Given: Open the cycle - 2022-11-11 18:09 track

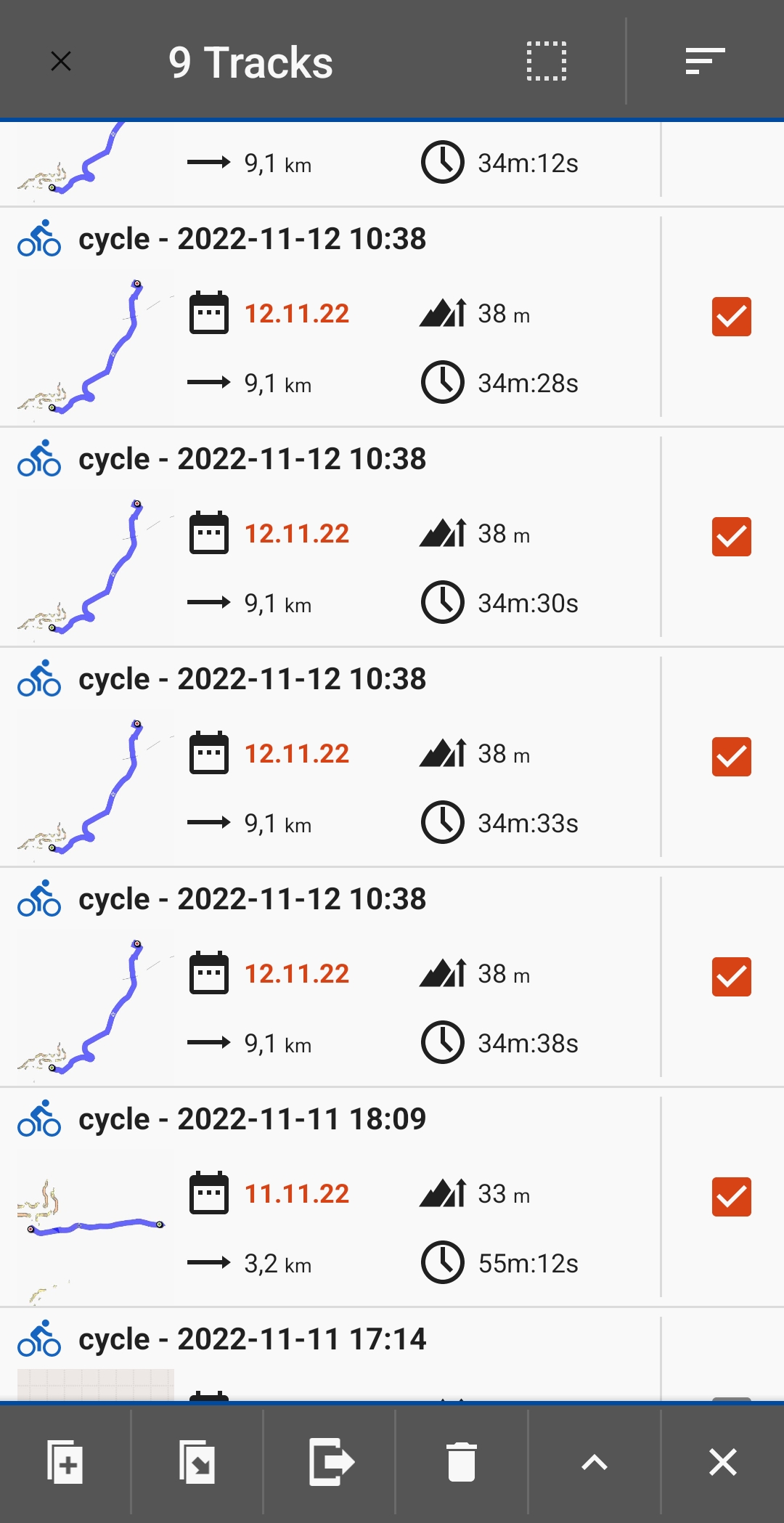Looking at the screenshot, I should (252, 1119).
